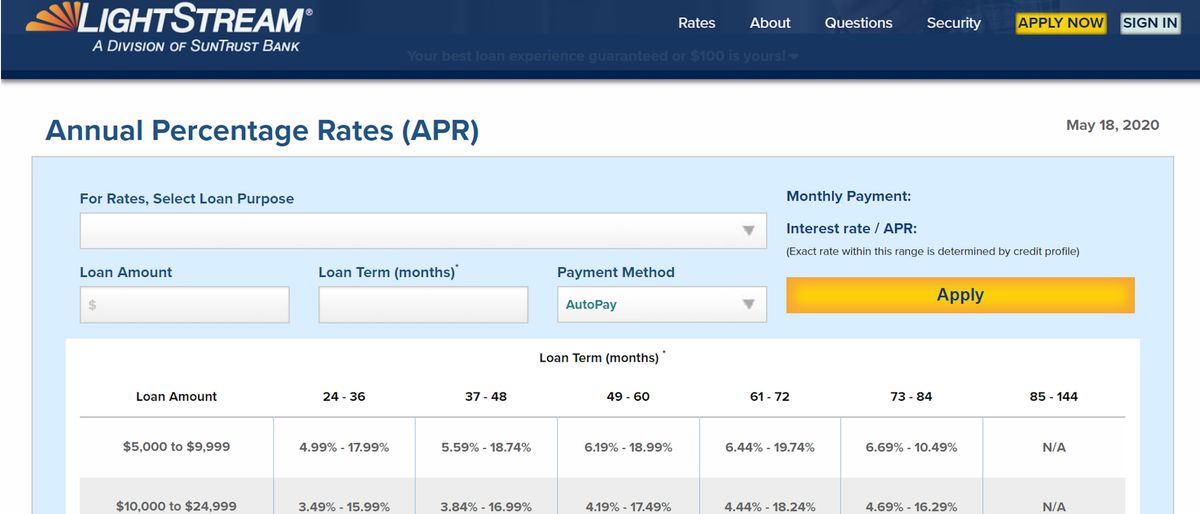Image resolution: width=1200 pixels, height=514 pixels.
Task: Click the Monthly Payment label
Action: pos(848,196)
